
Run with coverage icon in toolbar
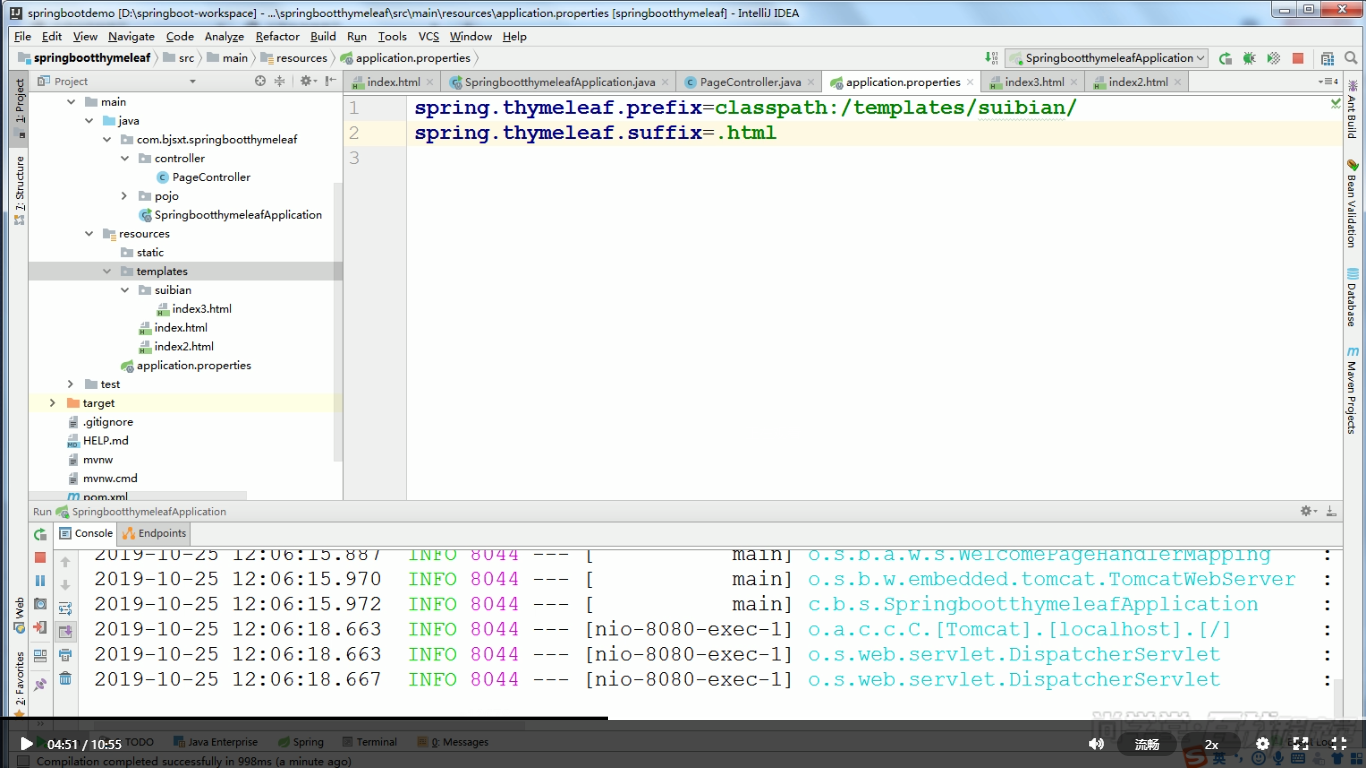click(x=1272, y=58)
